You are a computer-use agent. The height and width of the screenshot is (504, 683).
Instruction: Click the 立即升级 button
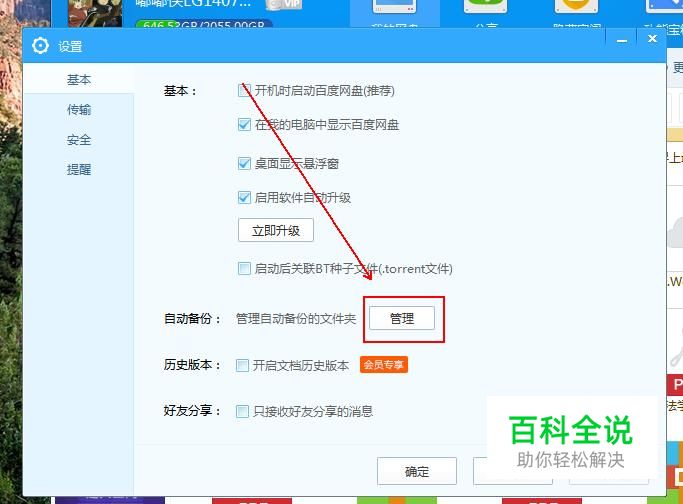pos(276,230)
